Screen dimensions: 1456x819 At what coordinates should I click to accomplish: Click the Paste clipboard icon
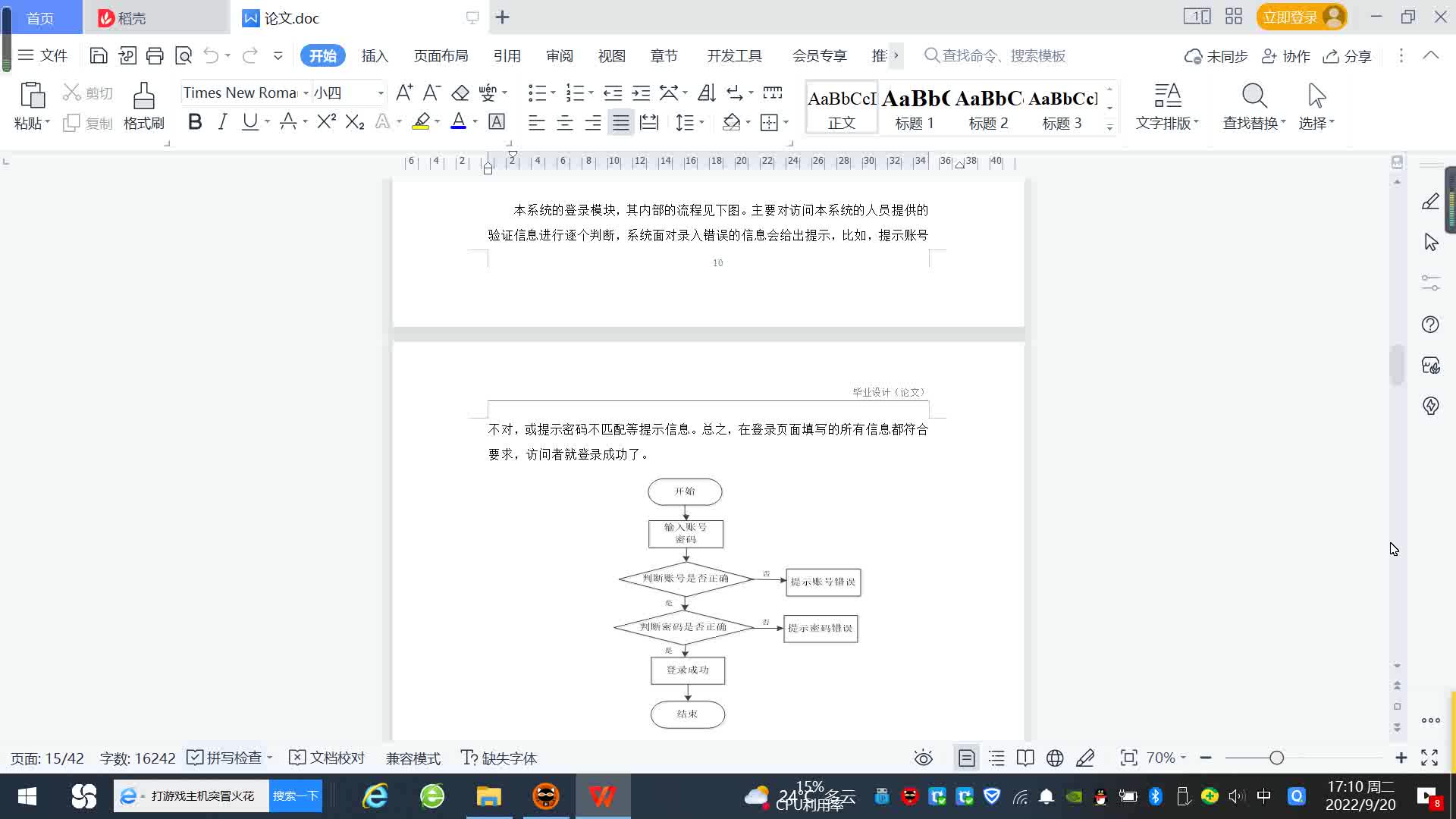pyautogui.click(x=32, y=96)
